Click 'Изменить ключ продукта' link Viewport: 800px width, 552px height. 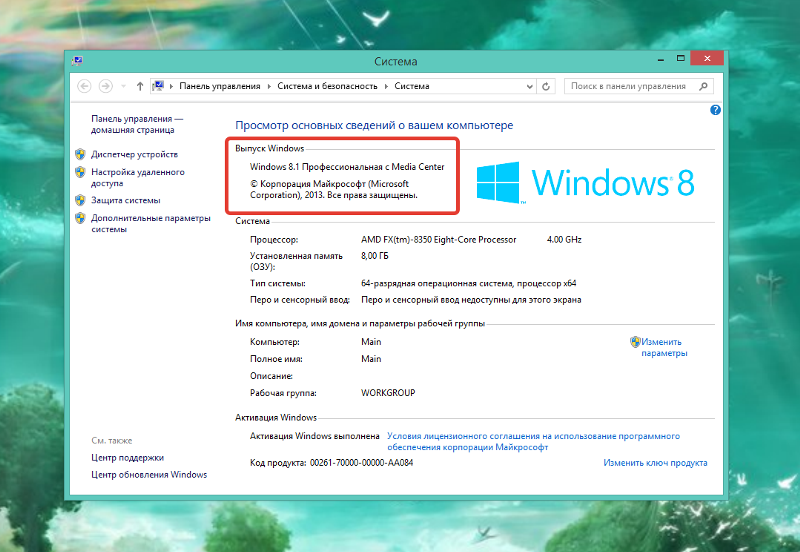pyautogui.click(x=655, y=463)
